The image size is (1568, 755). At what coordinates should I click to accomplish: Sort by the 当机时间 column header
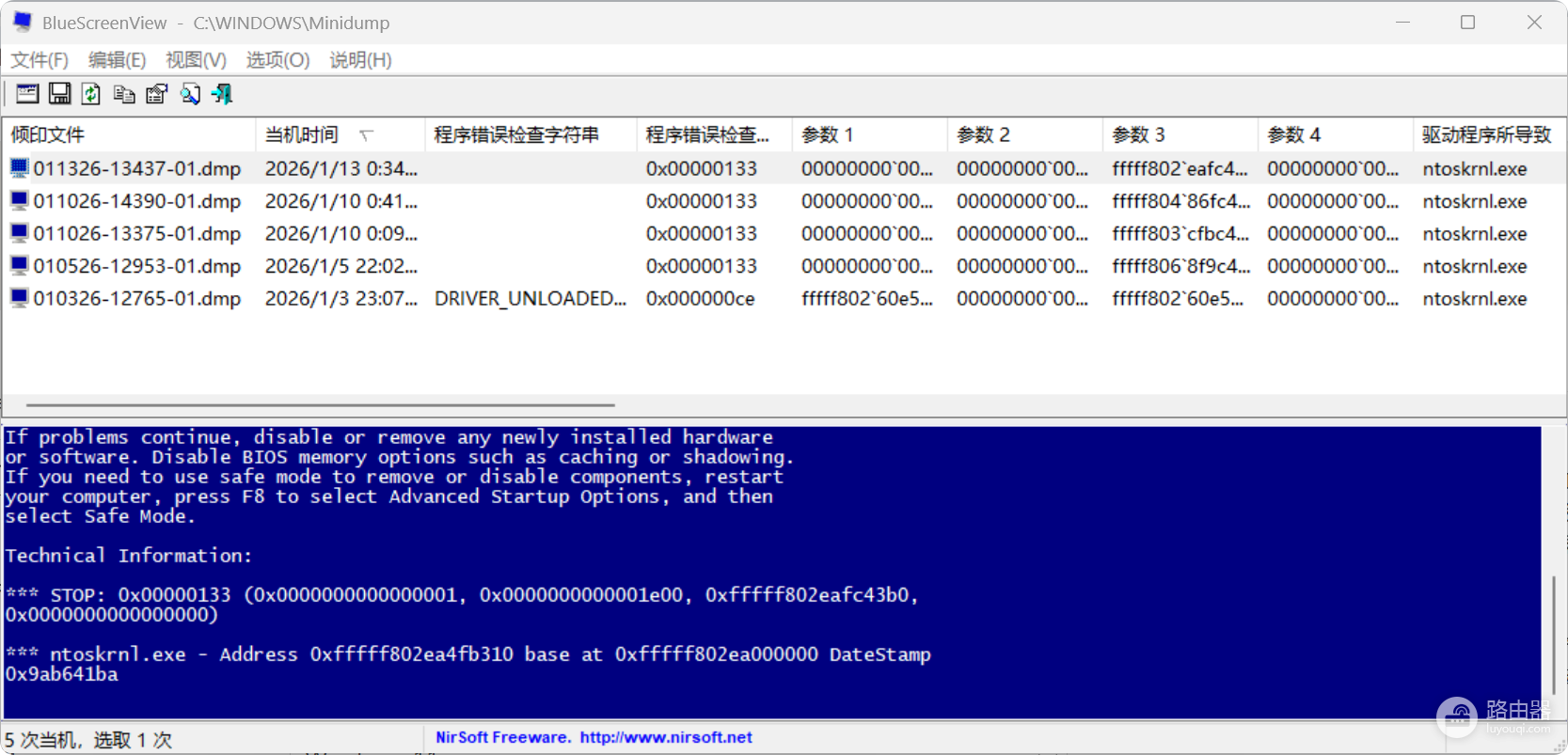point(341,134)
